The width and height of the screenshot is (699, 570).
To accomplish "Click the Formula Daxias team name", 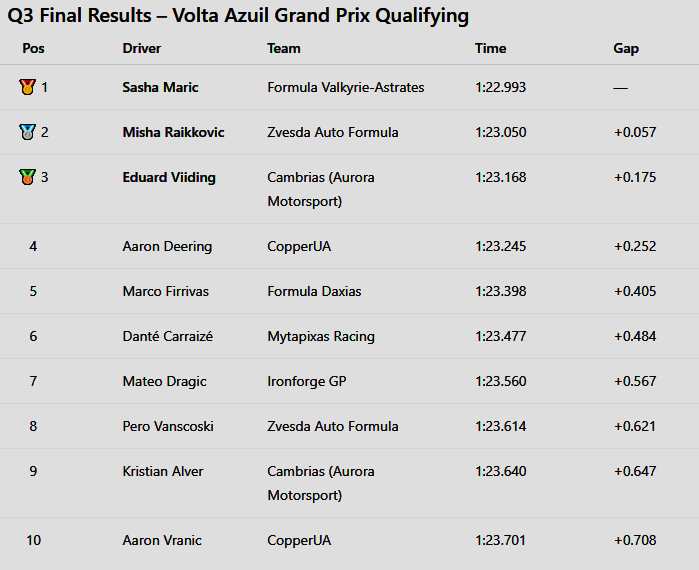I will point(314,291).
